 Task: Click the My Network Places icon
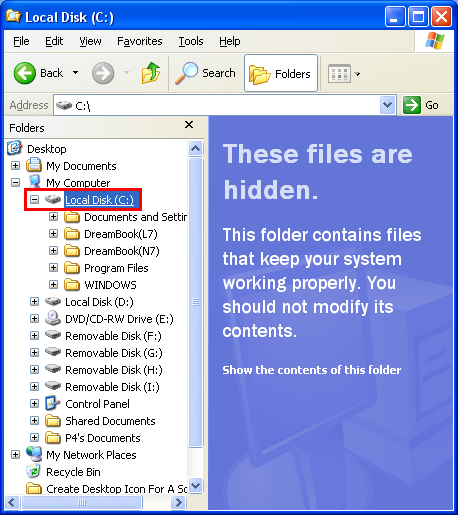coord(34,454)
